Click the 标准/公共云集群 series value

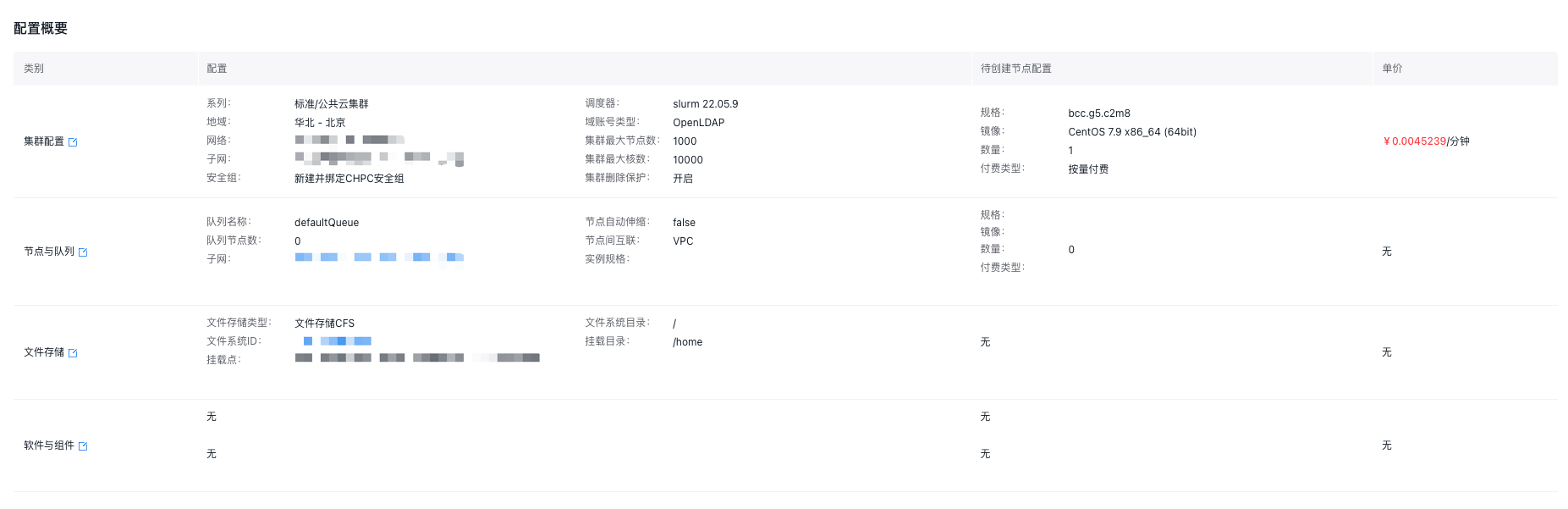332,104
